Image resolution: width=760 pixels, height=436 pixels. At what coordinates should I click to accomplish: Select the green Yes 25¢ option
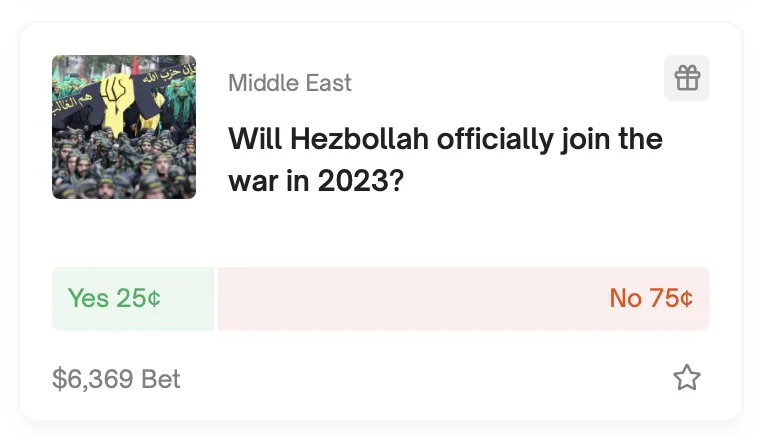[x=133, y=298]
